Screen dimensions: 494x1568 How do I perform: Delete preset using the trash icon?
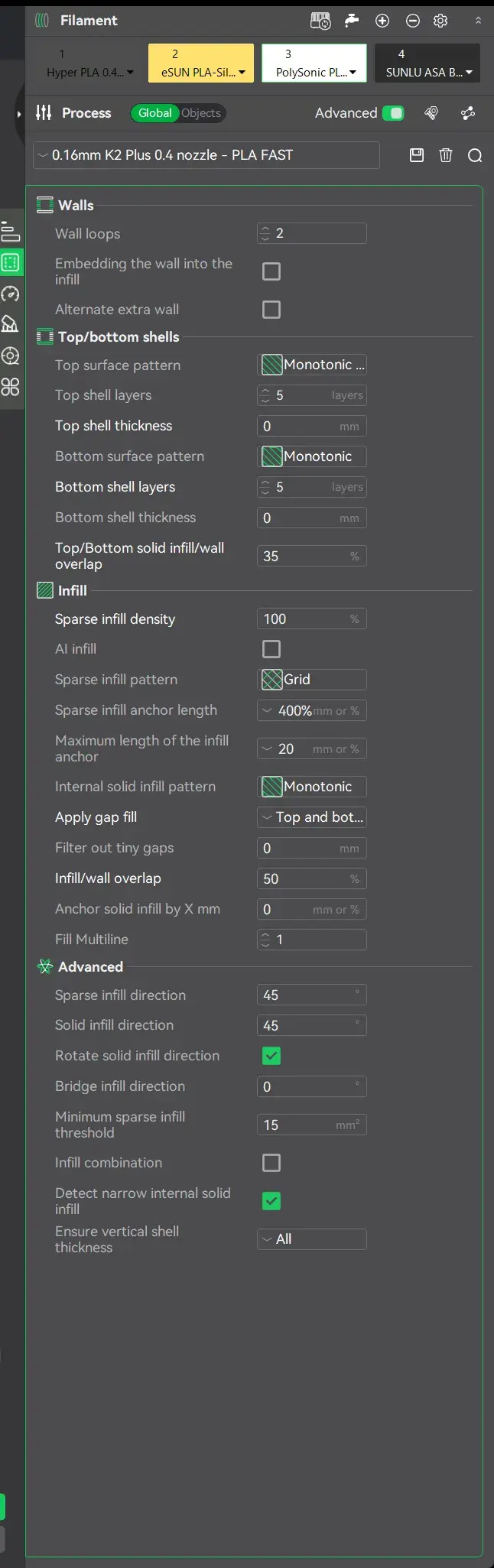click(446, 155)
